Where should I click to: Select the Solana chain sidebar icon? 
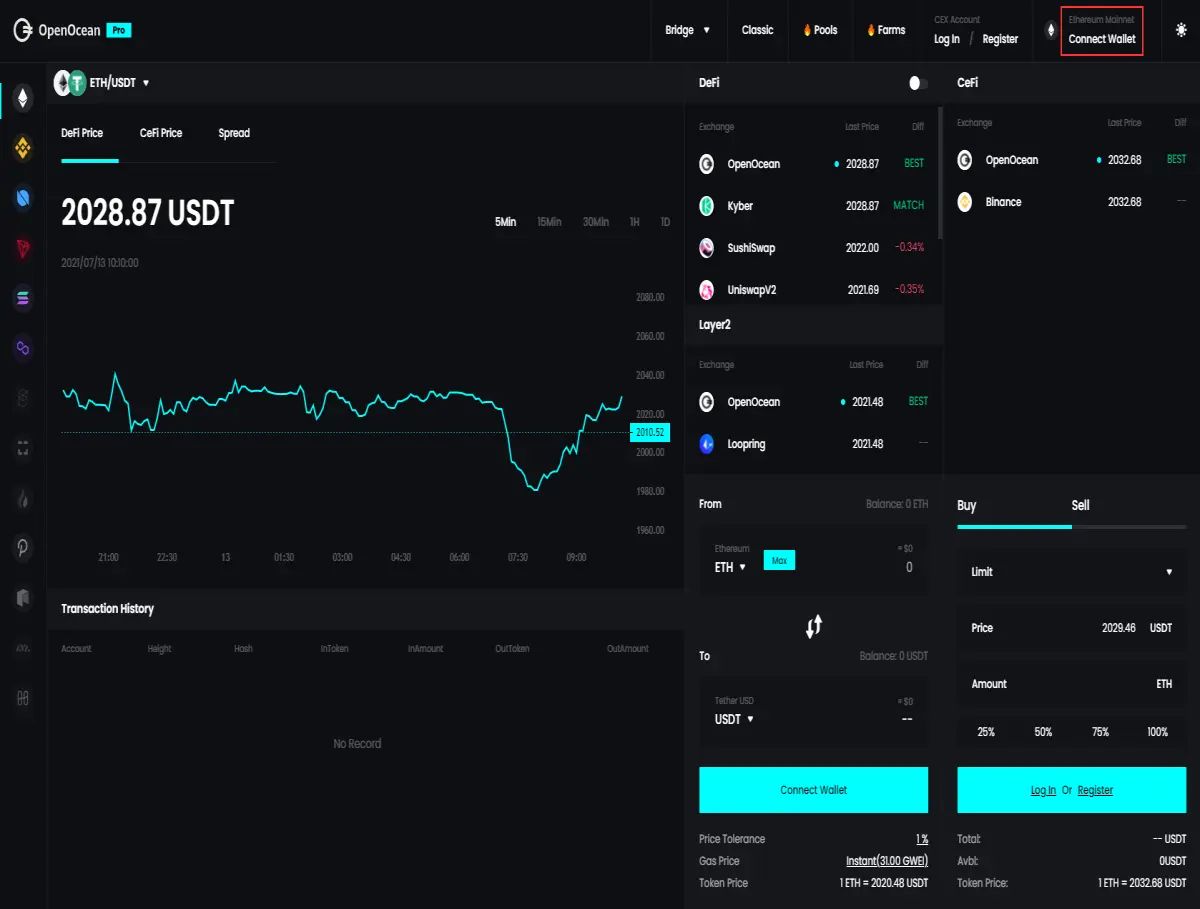[23, 298]
